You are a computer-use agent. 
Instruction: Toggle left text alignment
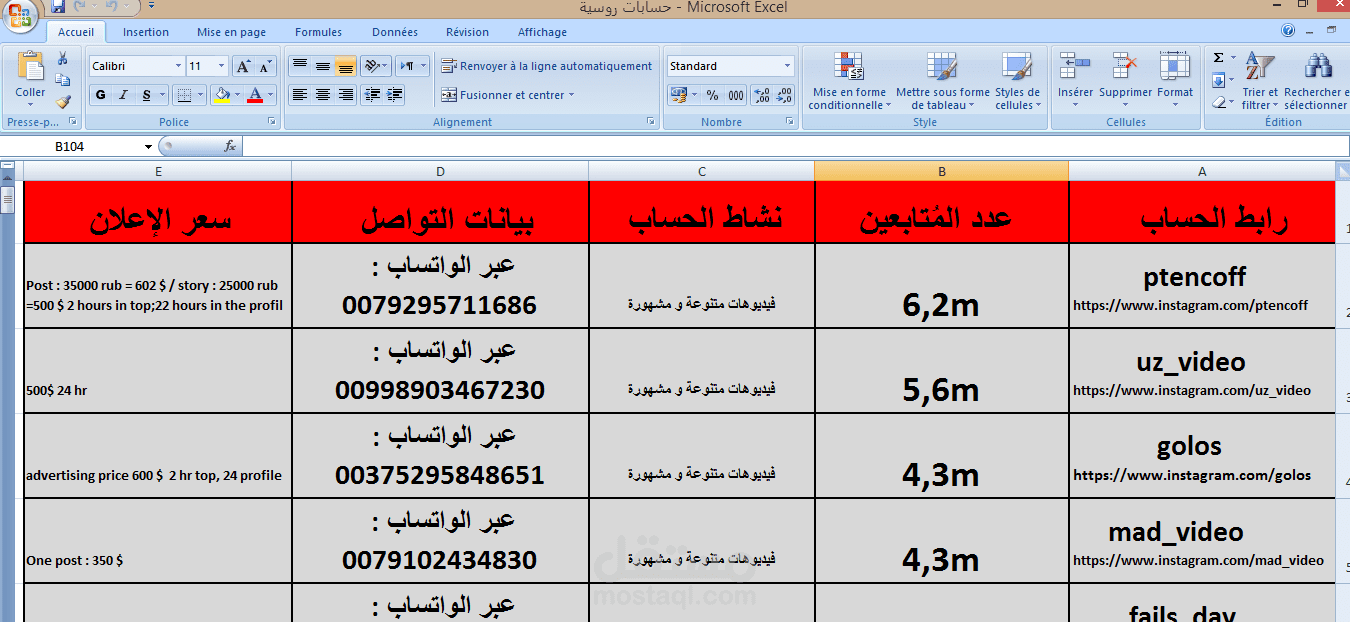(x=299, y=95)
